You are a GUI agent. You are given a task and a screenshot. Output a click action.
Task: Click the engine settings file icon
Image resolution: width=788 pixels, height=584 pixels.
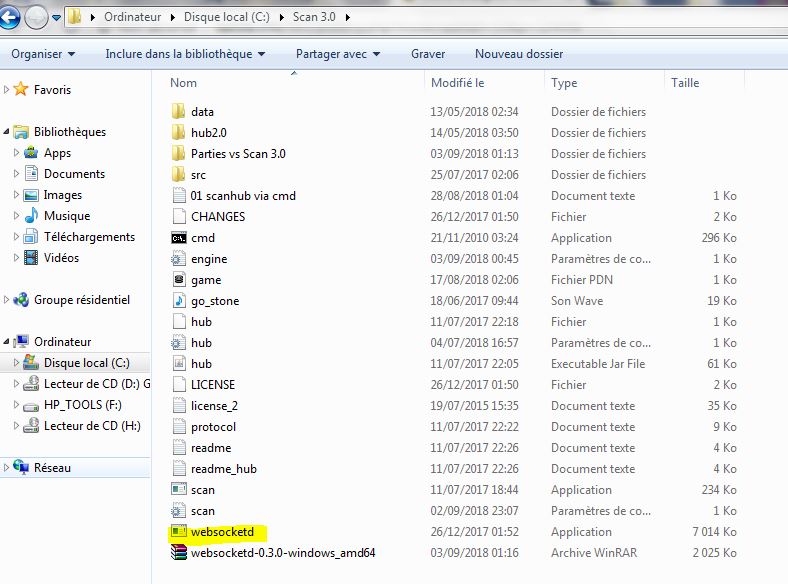pos(179,259)
